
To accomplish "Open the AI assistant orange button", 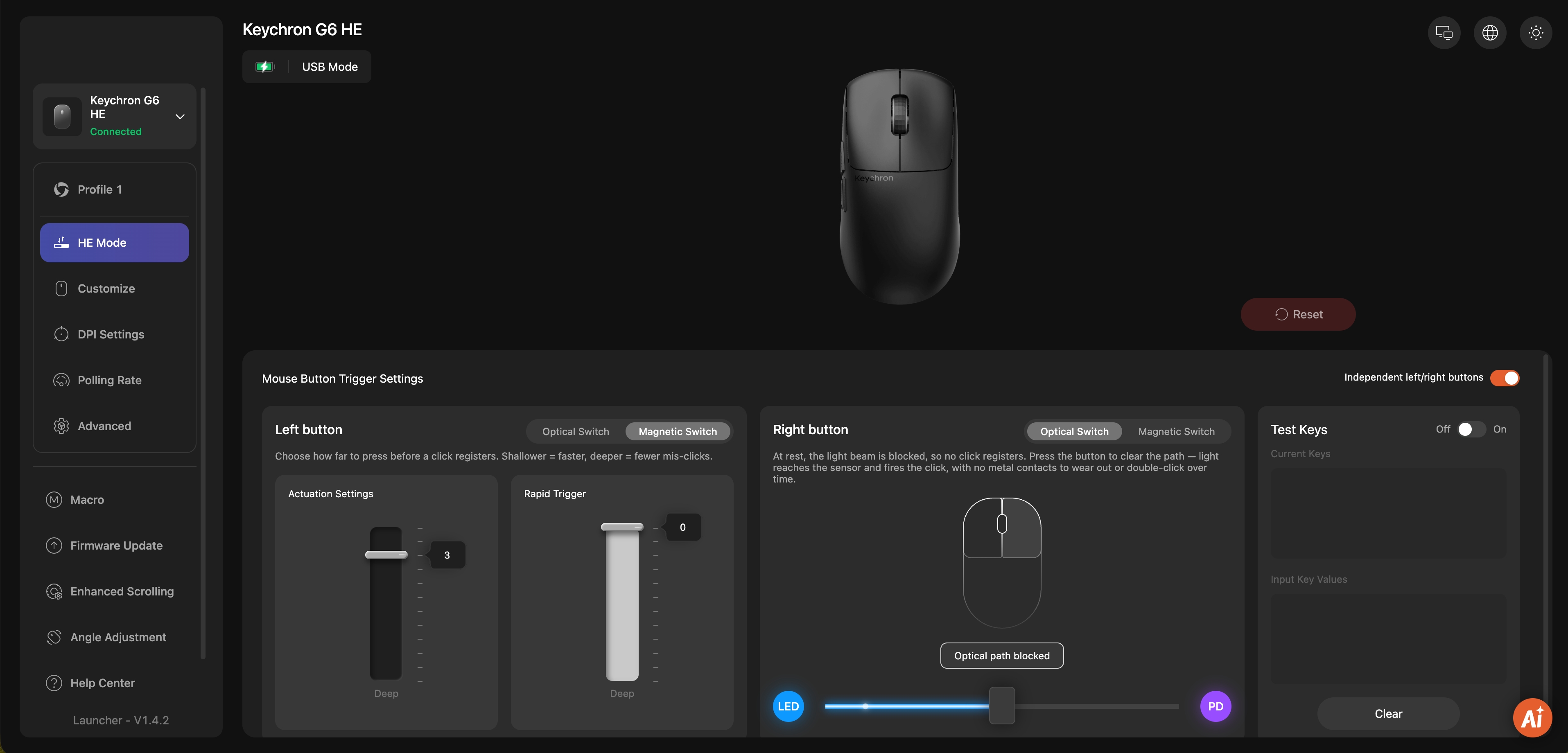I will pos(1532,718).
